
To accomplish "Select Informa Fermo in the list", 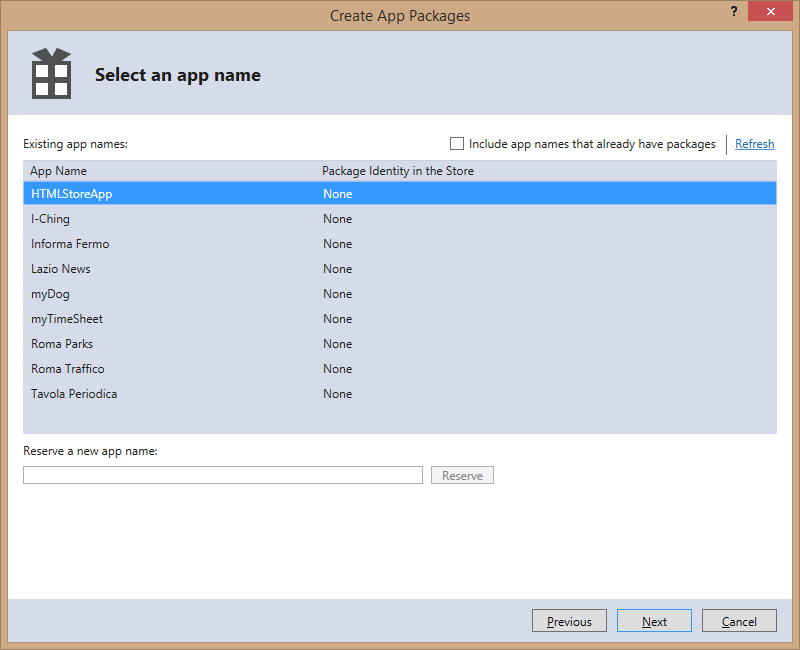I will pyautogui.click(x=70, y=244).
